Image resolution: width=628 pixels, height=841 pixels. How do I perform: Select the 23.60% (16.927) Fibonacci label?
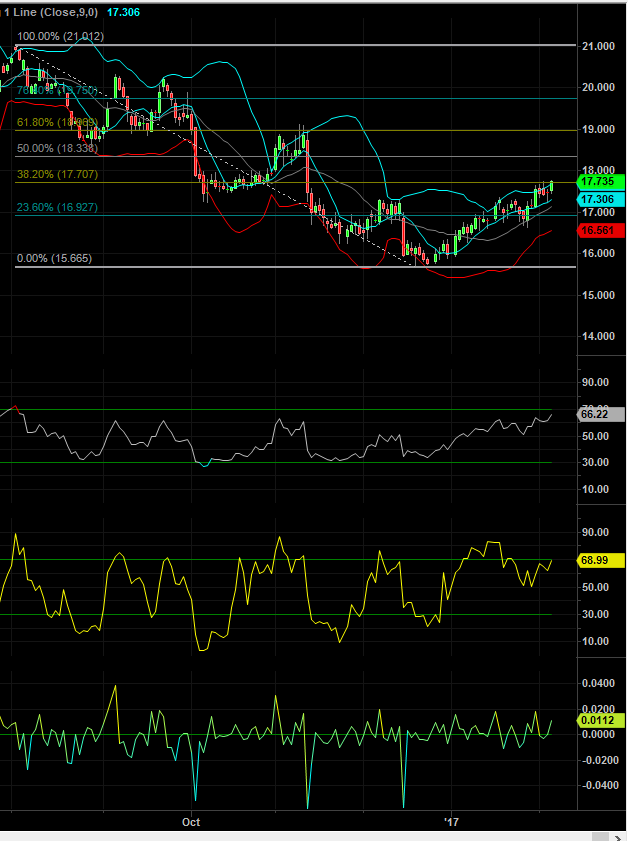coord(59,206)
